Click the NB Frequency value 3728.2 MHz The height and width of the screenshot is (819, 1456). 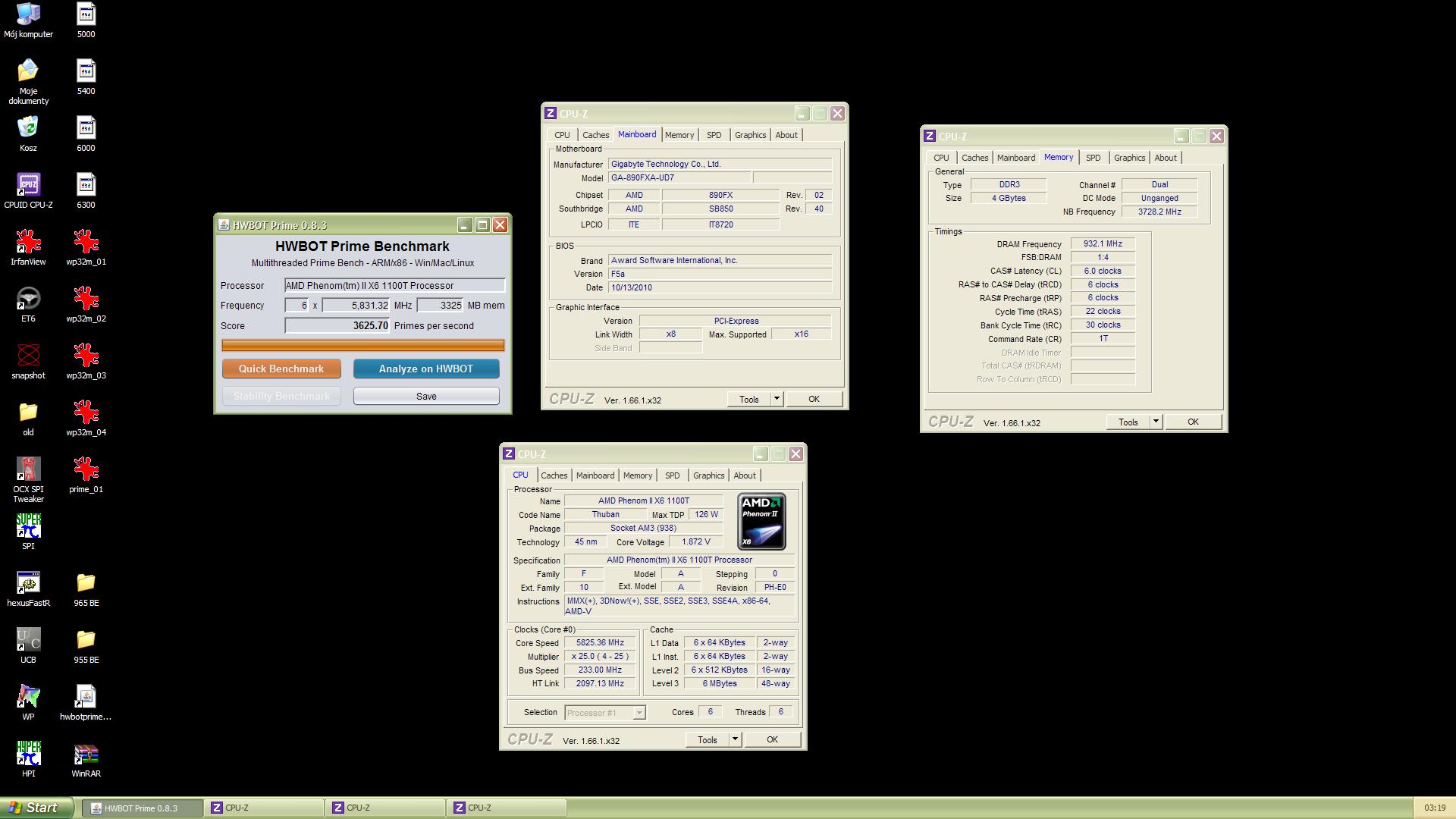click(x=1159, y=212)
